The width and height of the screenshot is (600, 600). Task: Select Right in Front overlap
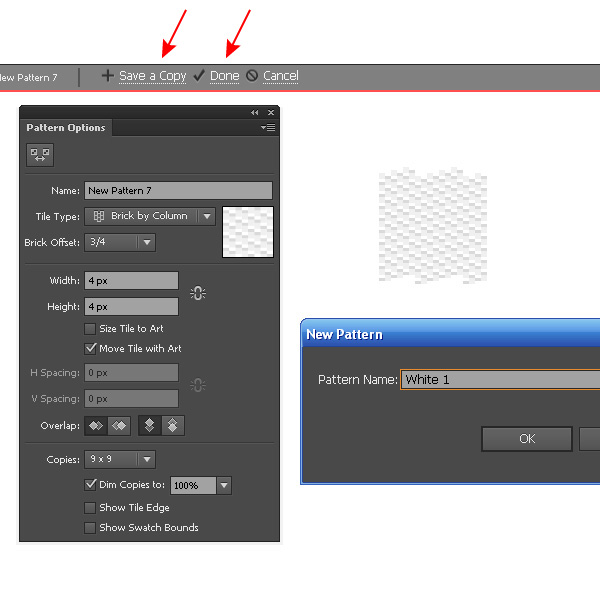[x=119, y=426]
